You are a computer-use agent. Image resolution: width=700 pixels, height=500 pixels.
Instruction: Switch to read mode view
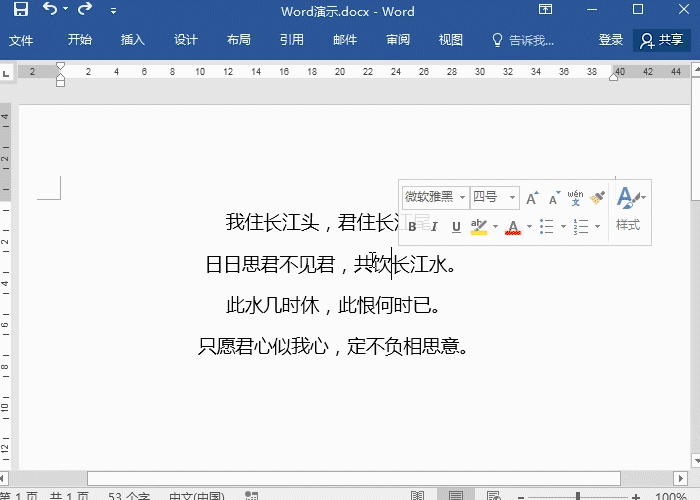pyautogui.click(x=417, y=496)
